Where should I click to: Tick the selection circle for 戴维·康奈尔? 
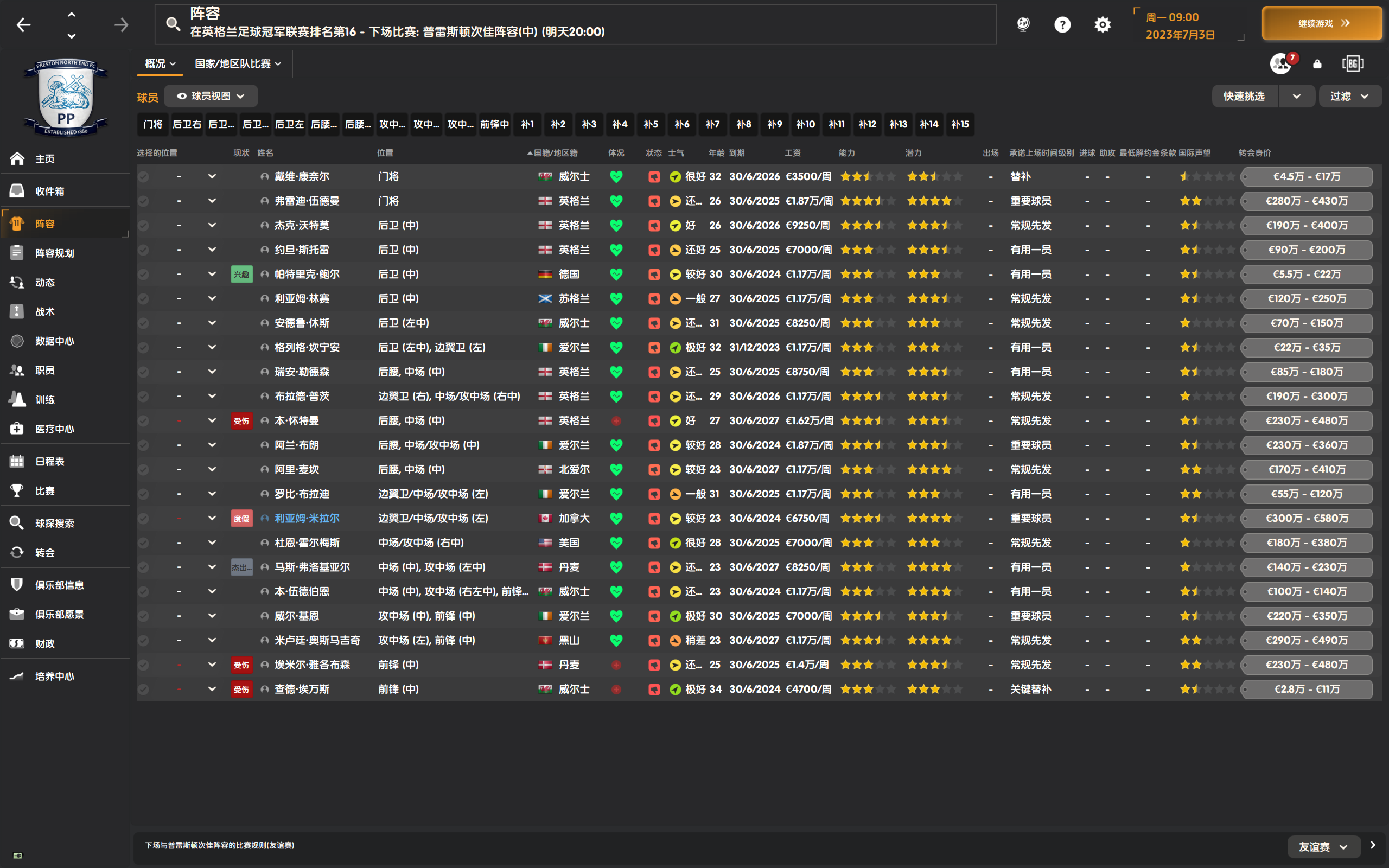[143, 177]
